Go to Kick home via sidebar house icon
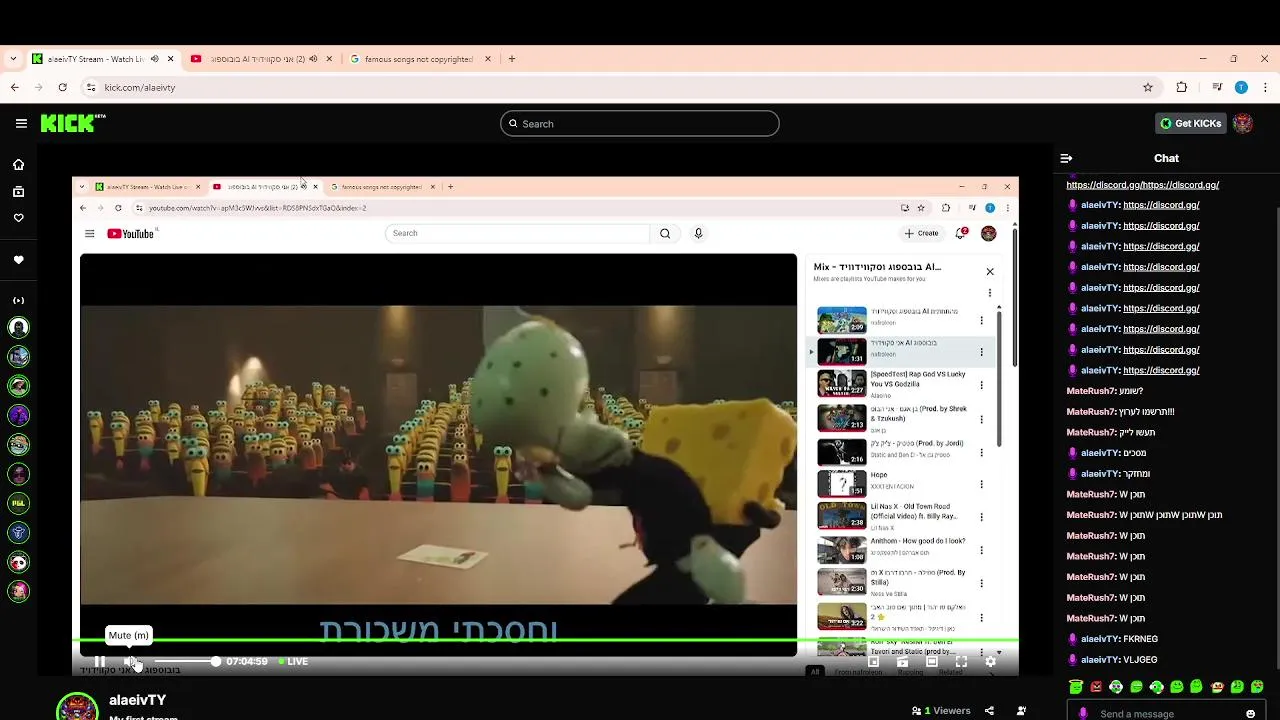Viewport: 1280px width, 720px height. point(18,164)
